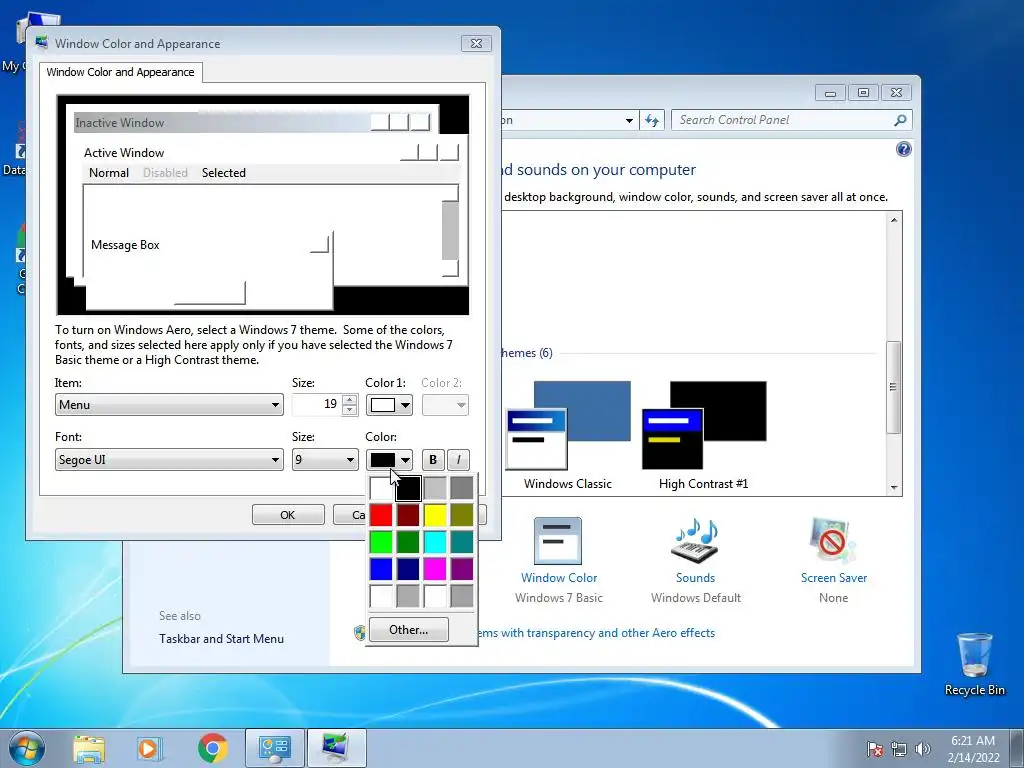Pick the olive color swatch
This screenshot has width=1024, height=768.
[x=462, y=515]
